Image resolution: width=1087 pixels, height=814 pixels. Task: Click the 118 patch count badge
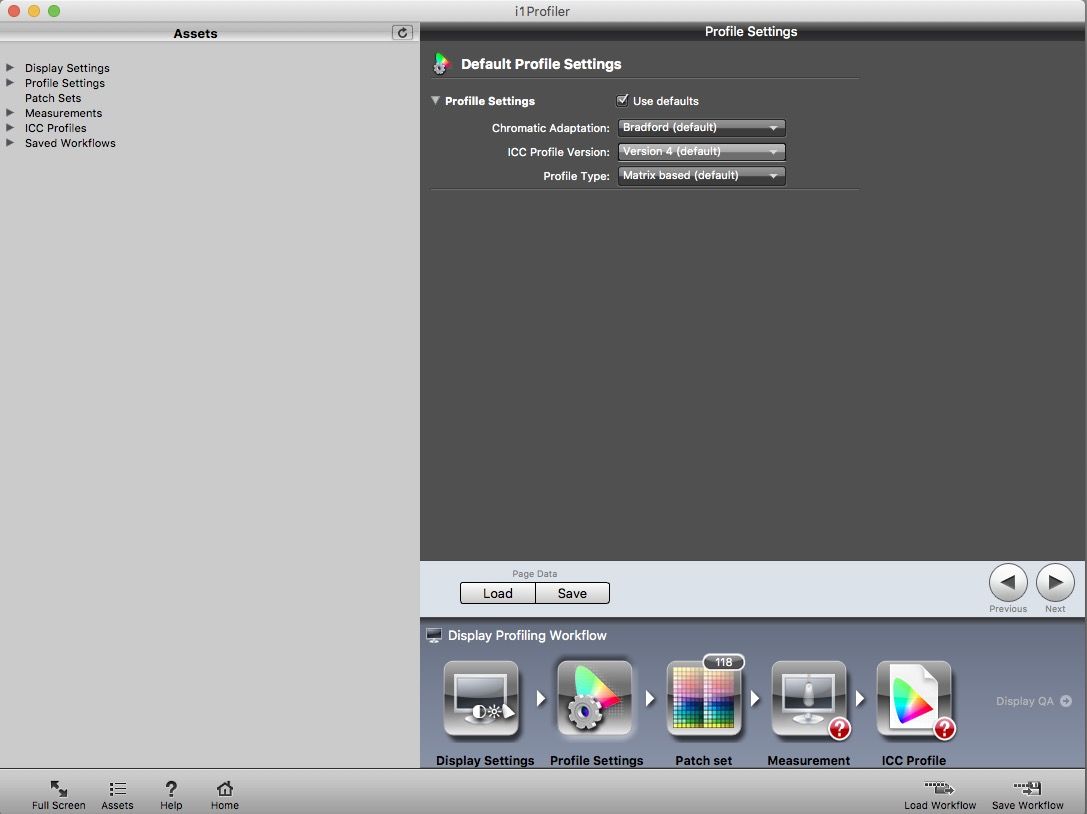(723, 662)
